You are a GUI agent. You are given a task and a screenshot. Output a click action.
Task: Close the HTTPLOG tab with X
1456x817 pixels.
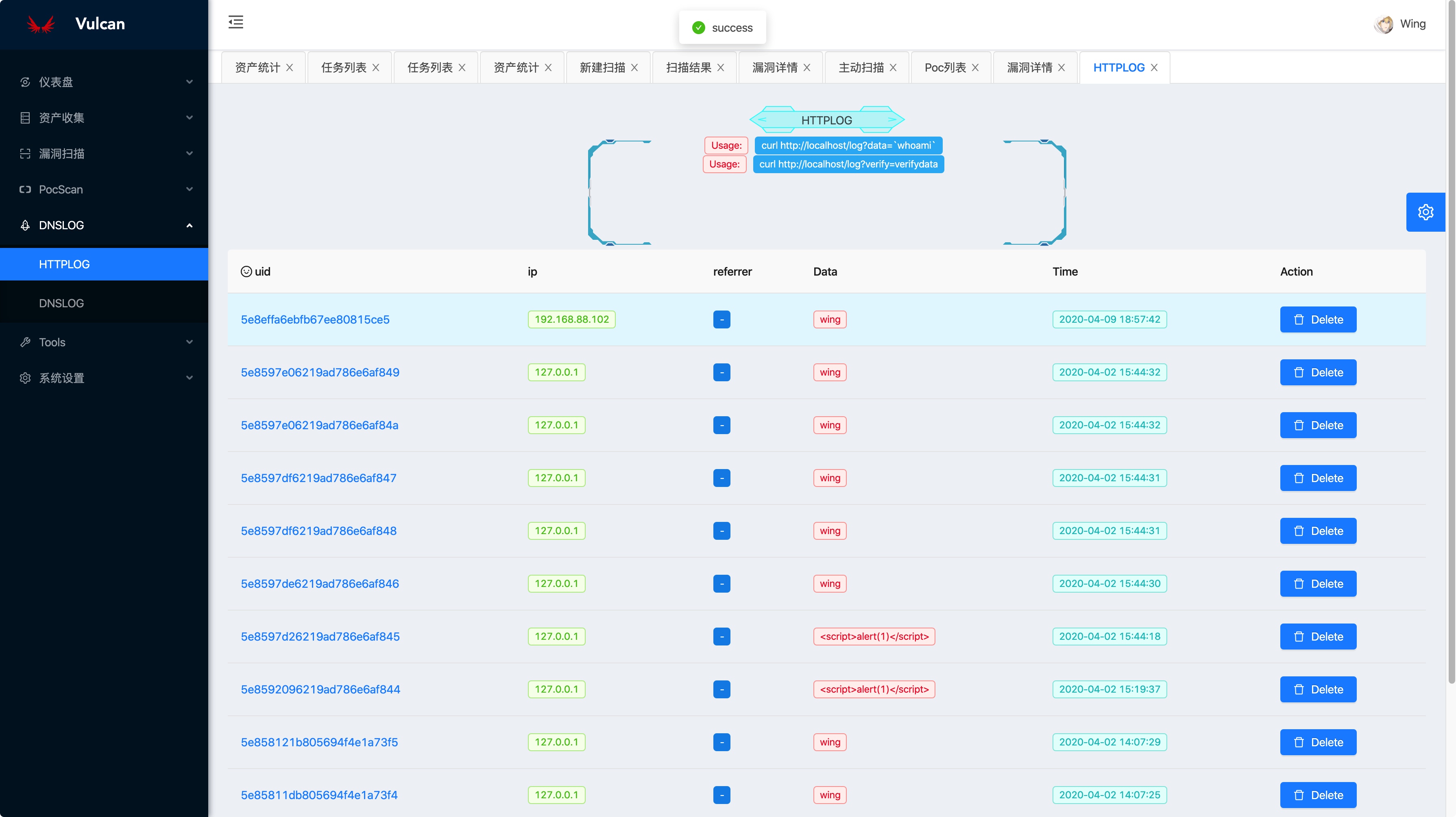[1154, 68]
